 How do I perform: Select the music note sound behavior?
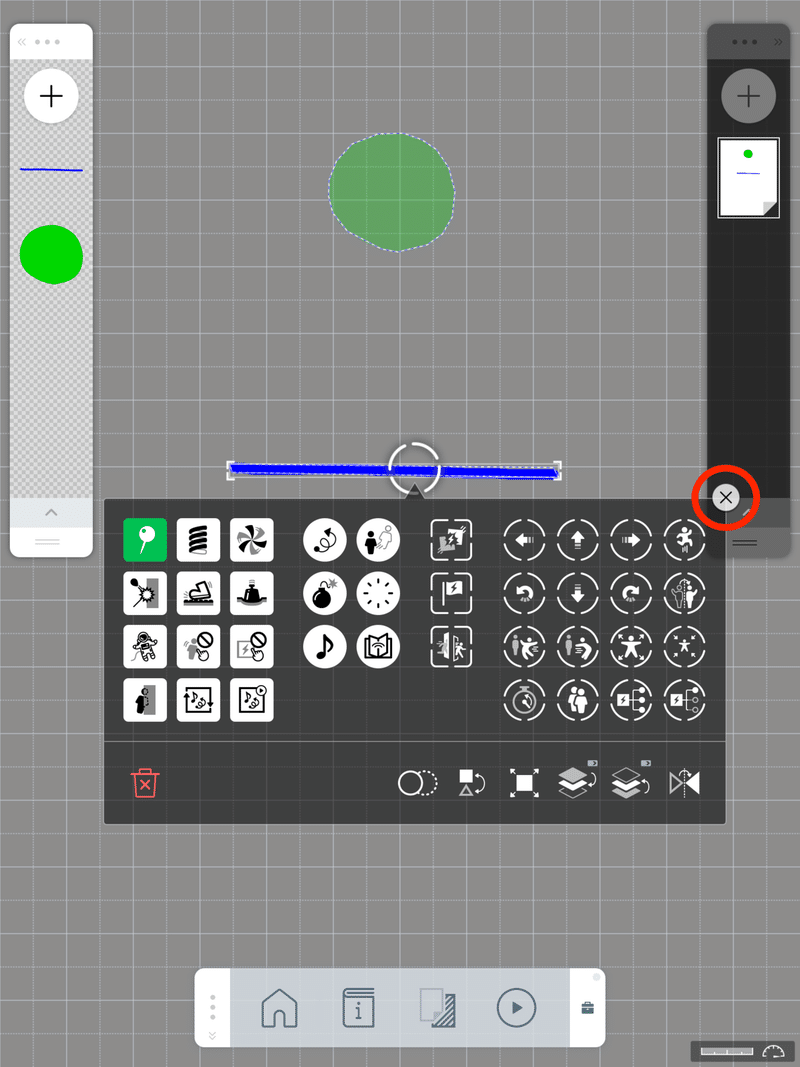[324, 646]
